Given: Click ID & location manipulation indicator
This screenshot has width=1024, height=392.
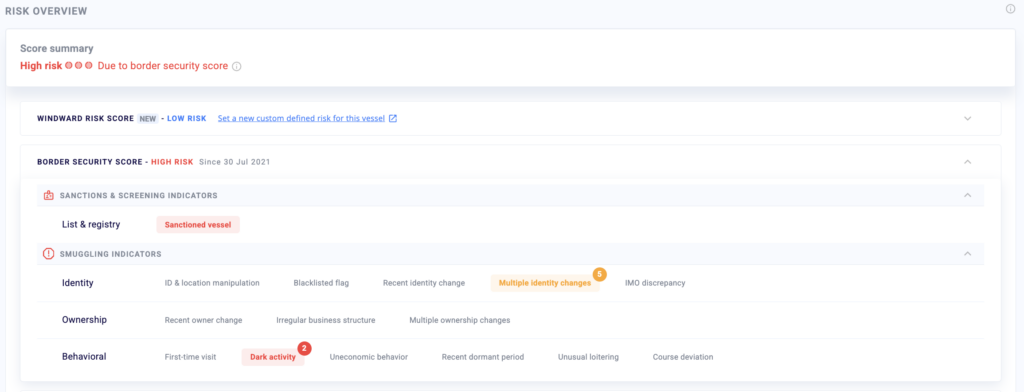Looking at the screenshot, I should pos(212,283).
